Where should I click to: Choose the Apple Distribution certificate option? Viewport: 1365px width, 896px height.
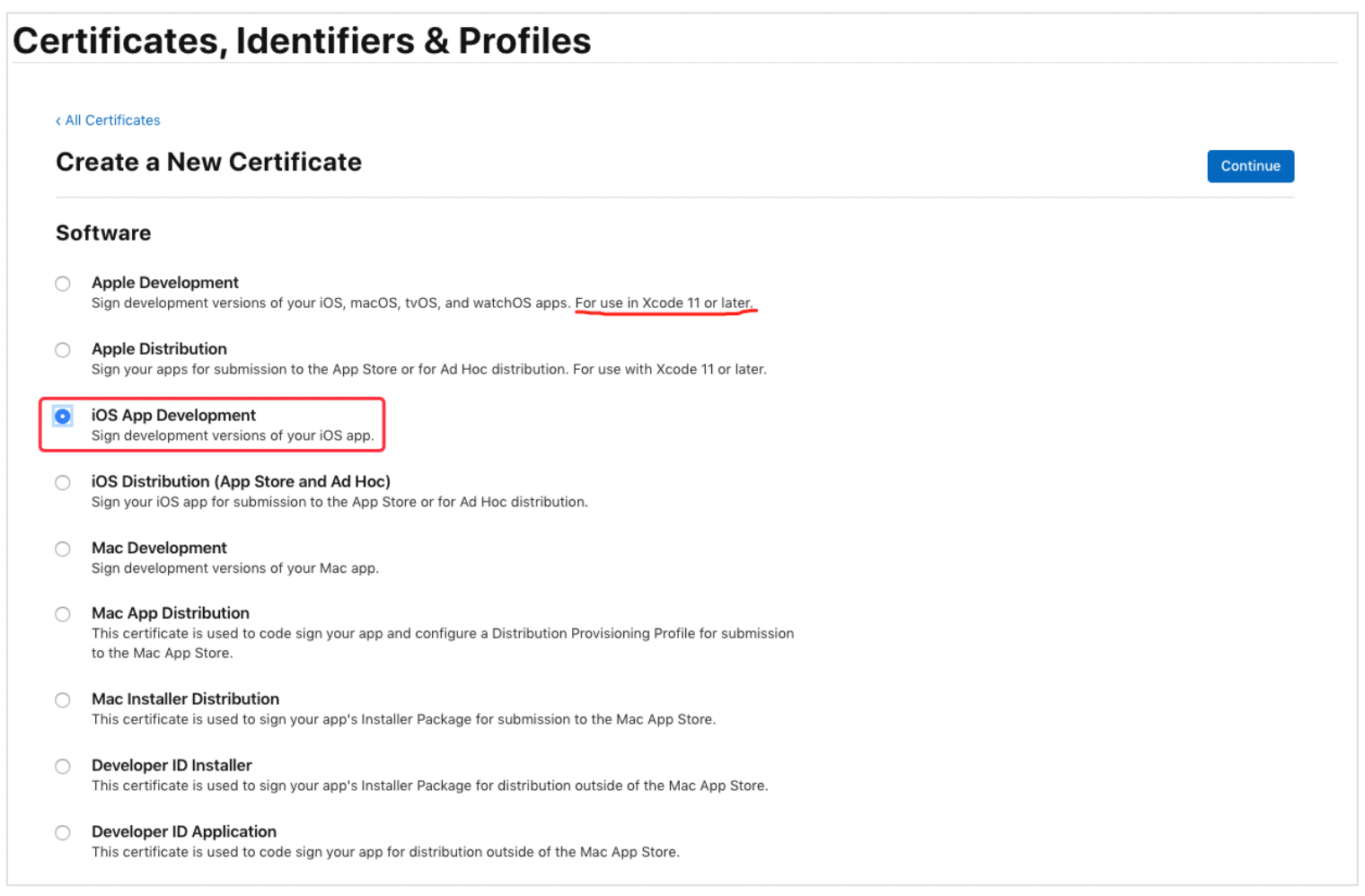63,350
